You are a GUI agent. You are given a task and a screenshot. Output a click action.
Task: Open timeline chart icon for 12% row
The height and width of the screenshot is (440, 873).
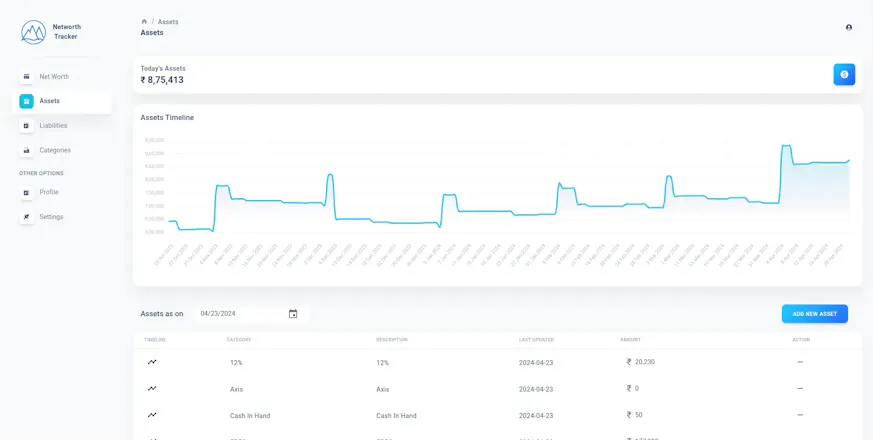pyautogui.click(x=152, y=362)
